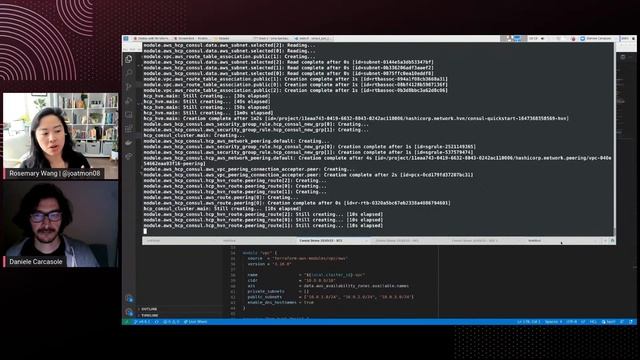Image resolution: width=640 pixels, height=360 pixels.
Task: Open the Docker whale icon in activity bar
Action: 129,142
